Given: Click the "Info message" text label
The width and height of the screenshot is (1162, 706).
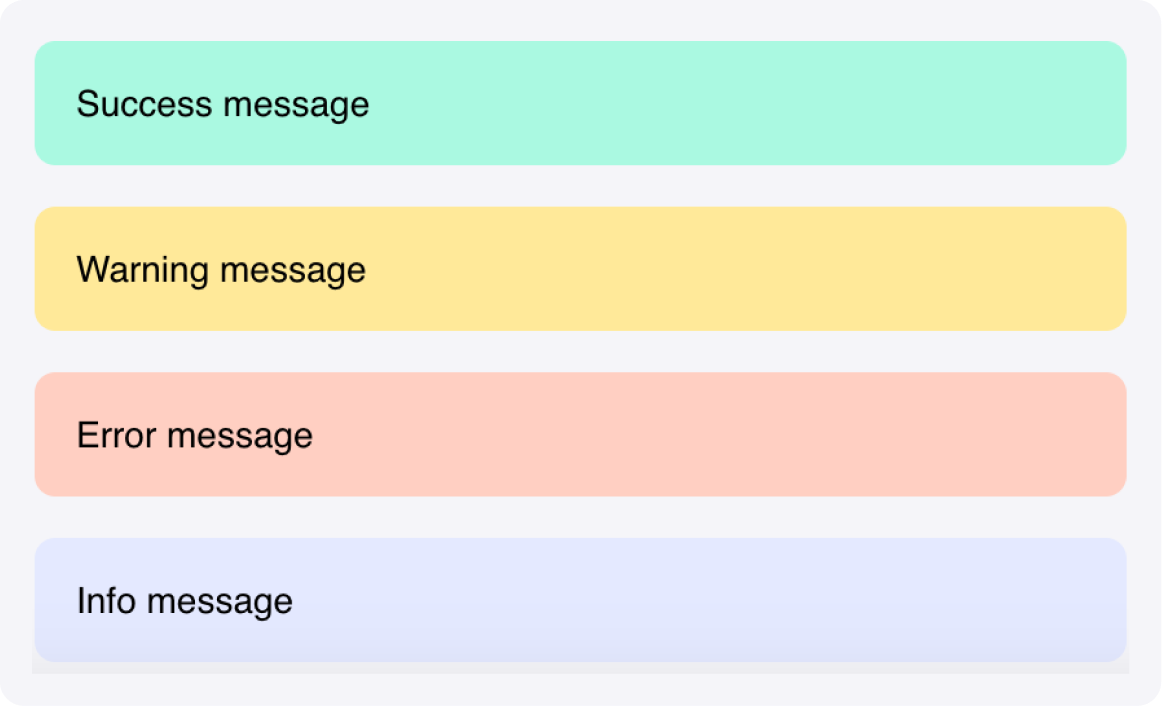Looking at the screenshot, I should coord(185,601).
